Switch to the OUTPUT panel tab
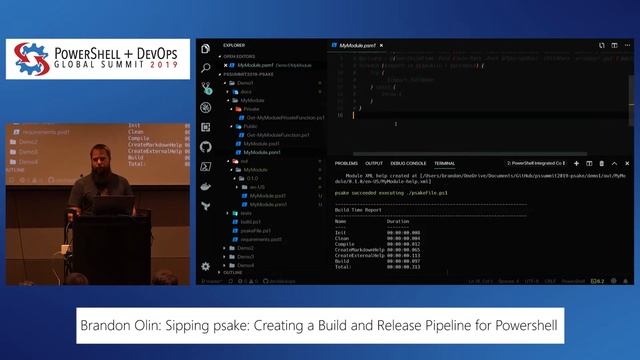The width and height of the screenshot is (640, 360). pyautogui.click(x=374, y=163)
